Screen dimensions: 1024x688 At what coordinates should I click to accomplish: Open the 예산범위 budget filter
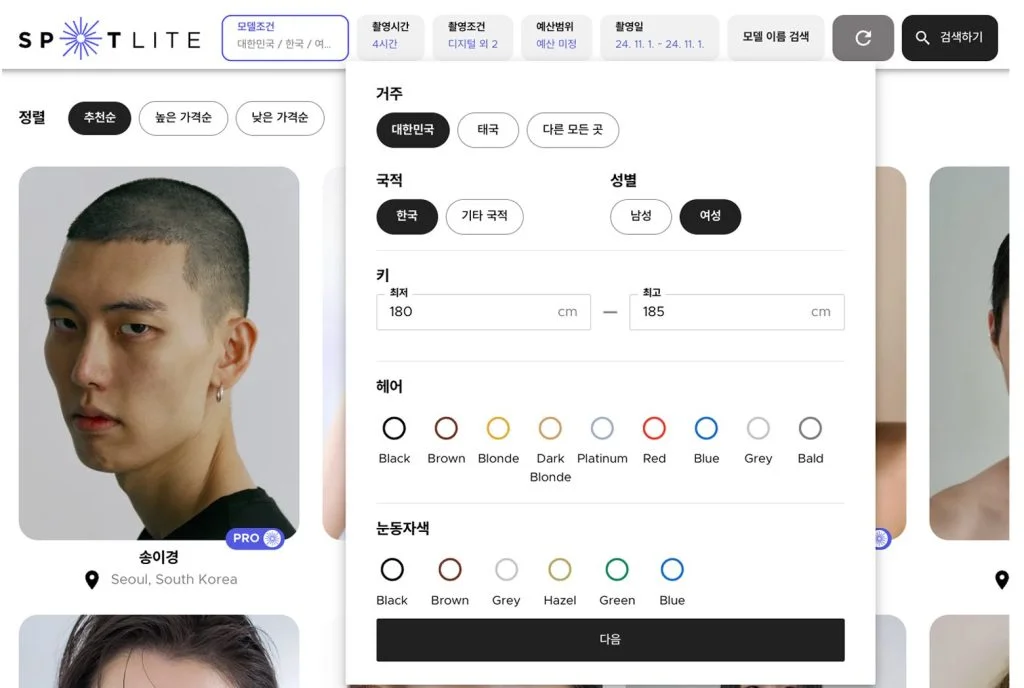pyautogui.click(x=557, y=36)
